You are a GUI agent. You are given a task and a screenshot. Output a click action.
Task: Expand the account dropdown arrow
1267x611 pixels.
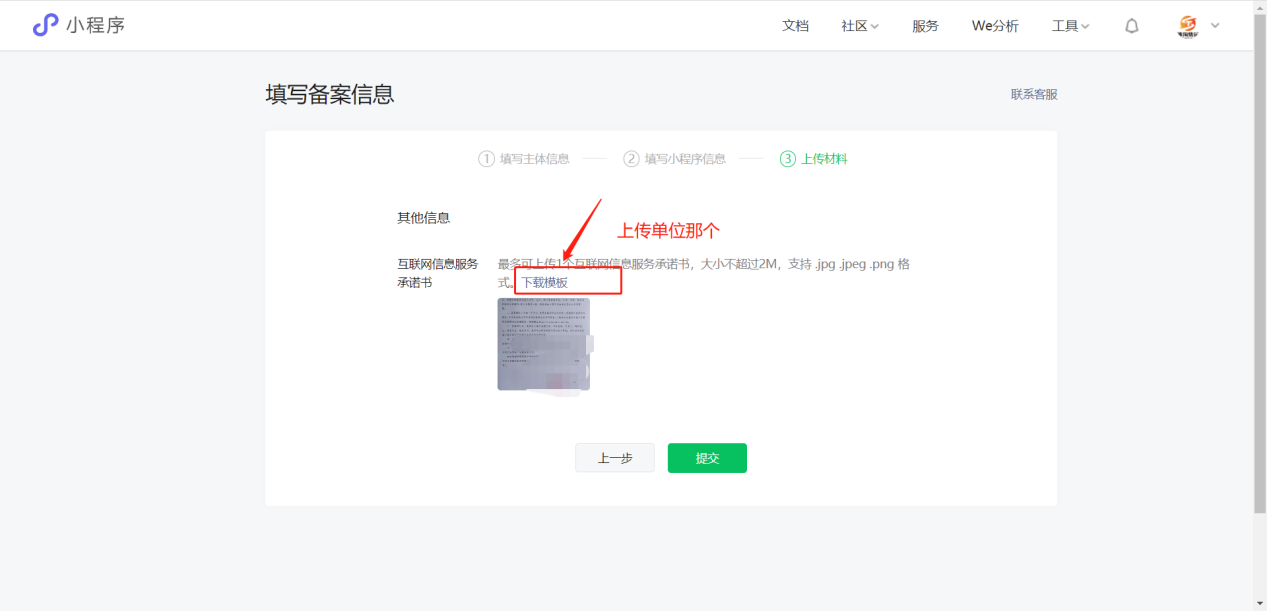[x=1215, y=26]
